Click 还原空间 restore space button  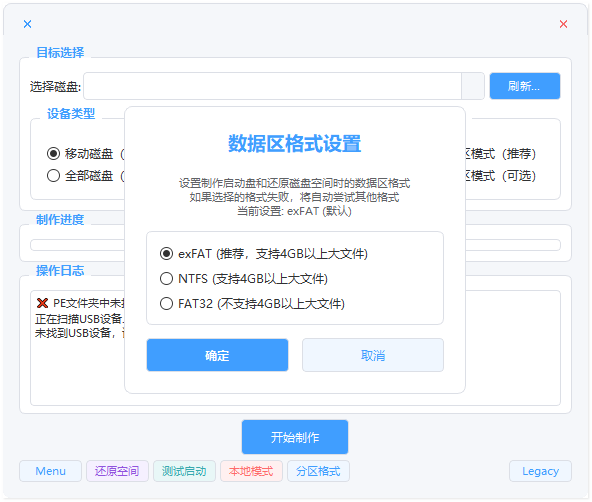click(x=117, y=471)
